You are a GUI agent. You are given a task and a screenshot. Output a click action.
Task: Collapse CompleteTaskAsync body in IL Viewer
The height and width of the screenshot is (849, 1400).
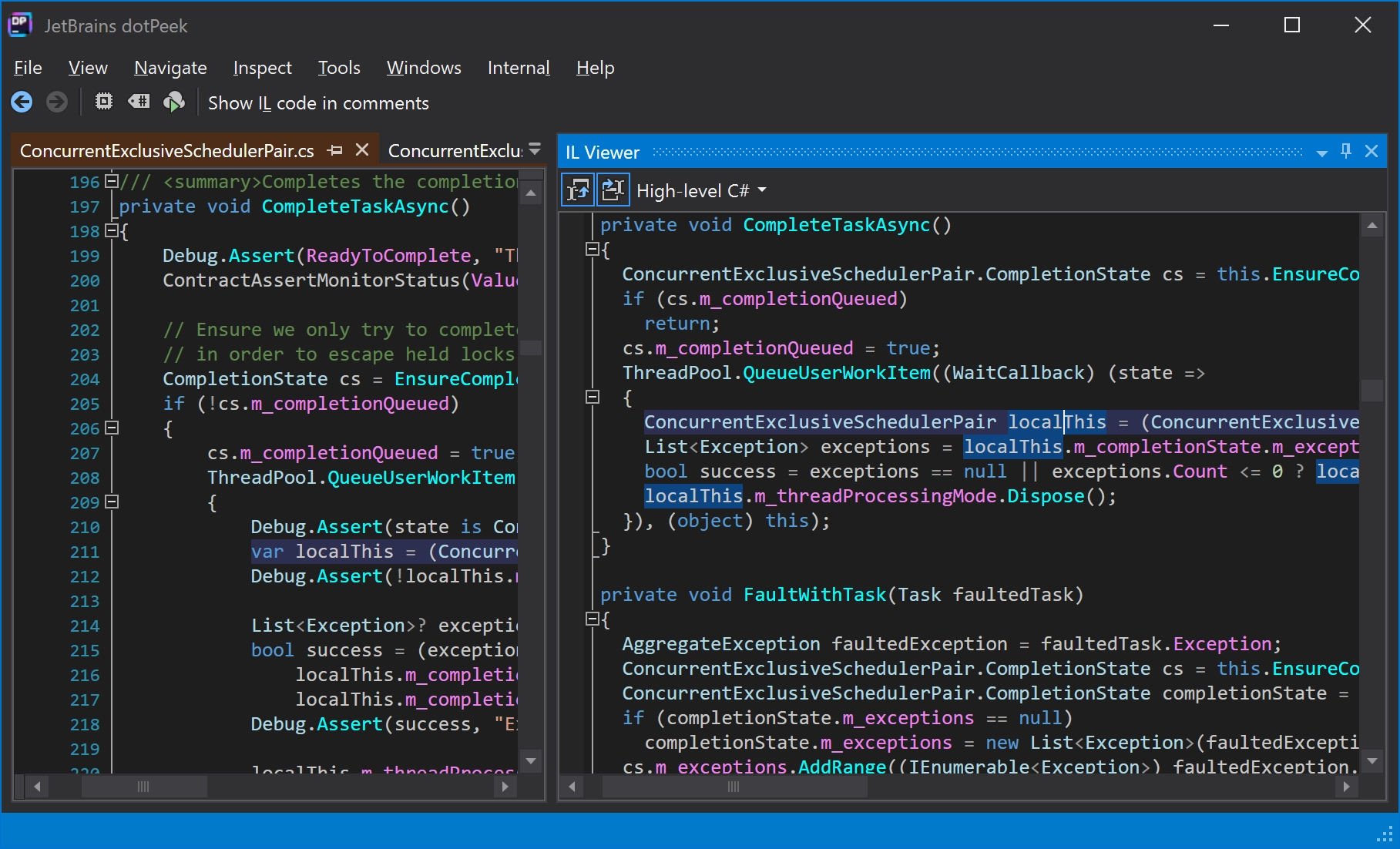coord(593,249)
